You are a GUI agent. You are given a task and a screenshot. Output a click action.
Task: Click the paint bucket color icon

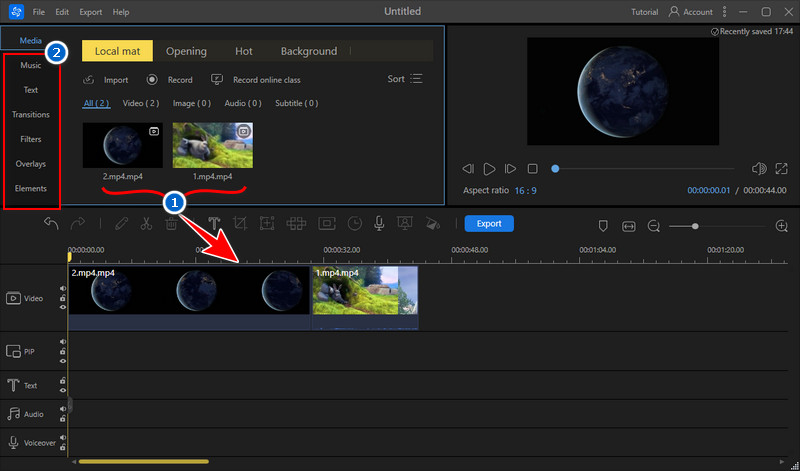pos(433,224)
